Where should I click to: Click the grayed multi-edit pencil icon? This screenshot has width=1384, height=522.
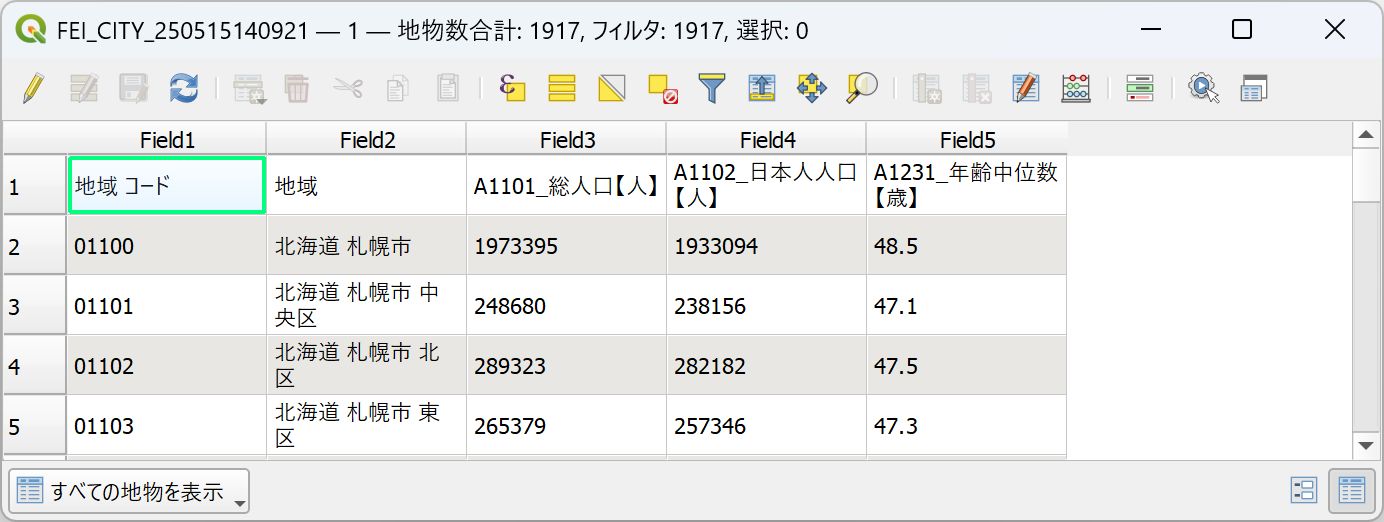pos(83,88)
